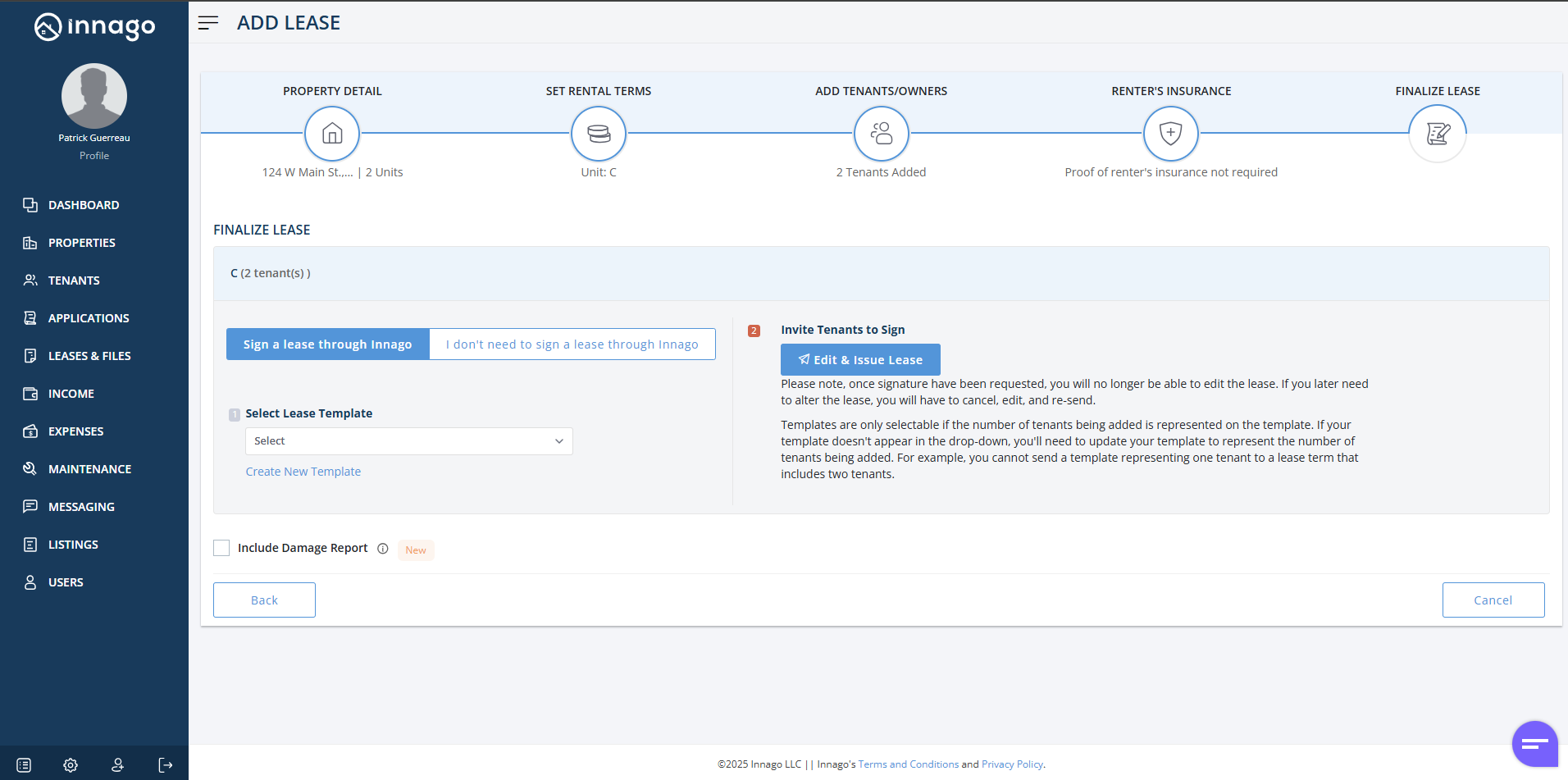Click the Property Detail house step icon
The height and width of the screenshot is (780, 1568).
332,134
